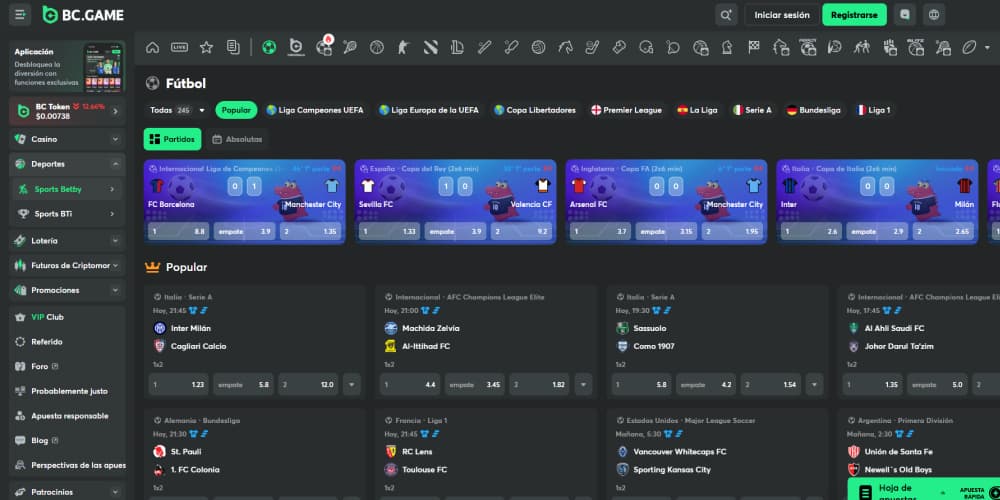Click Iniciar sesión button

click(x=782, y=15)
